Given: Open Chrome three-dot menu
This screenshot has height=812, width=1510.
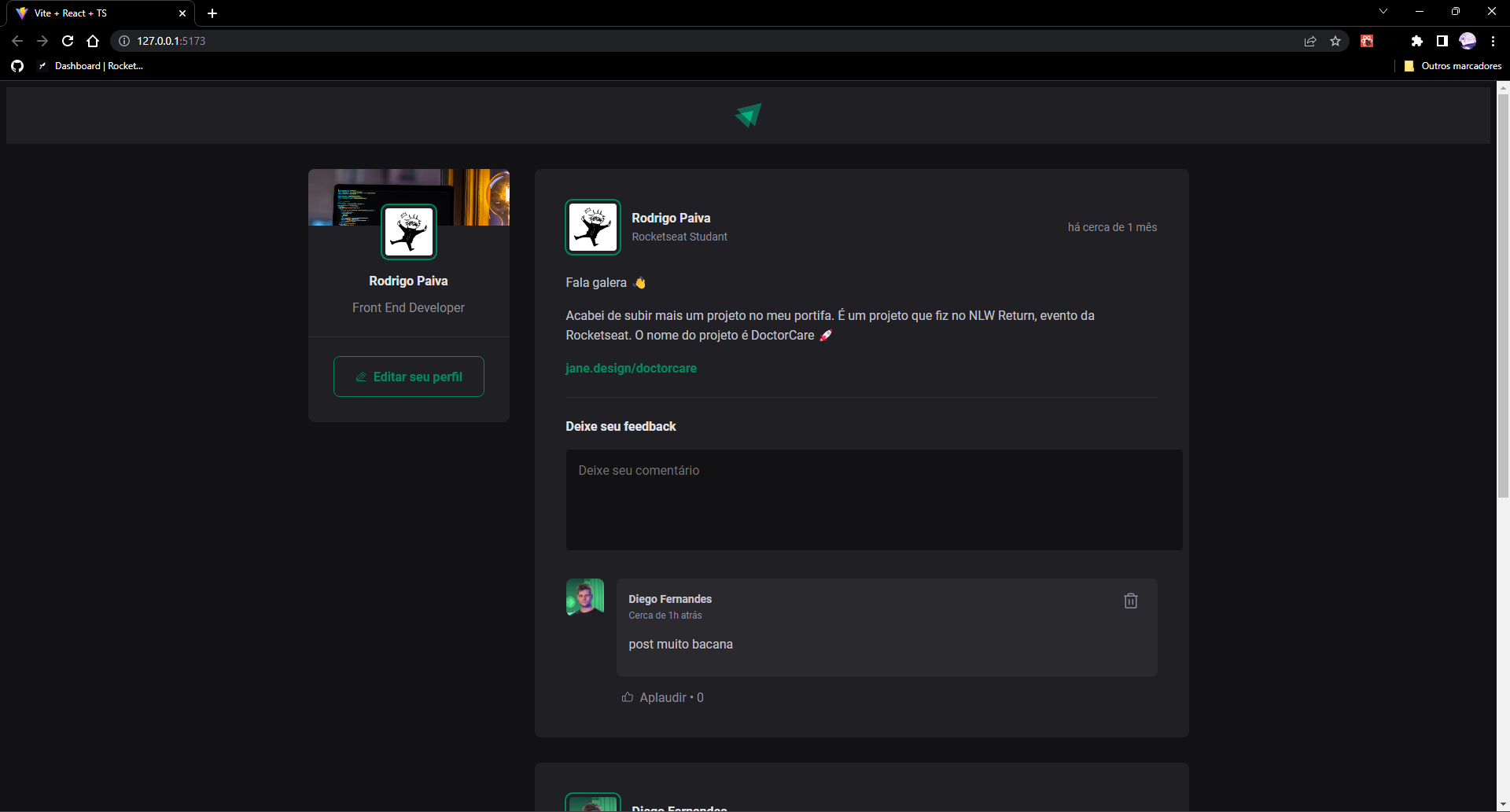Looking at the screenshot, I should tap(1493, 41).
